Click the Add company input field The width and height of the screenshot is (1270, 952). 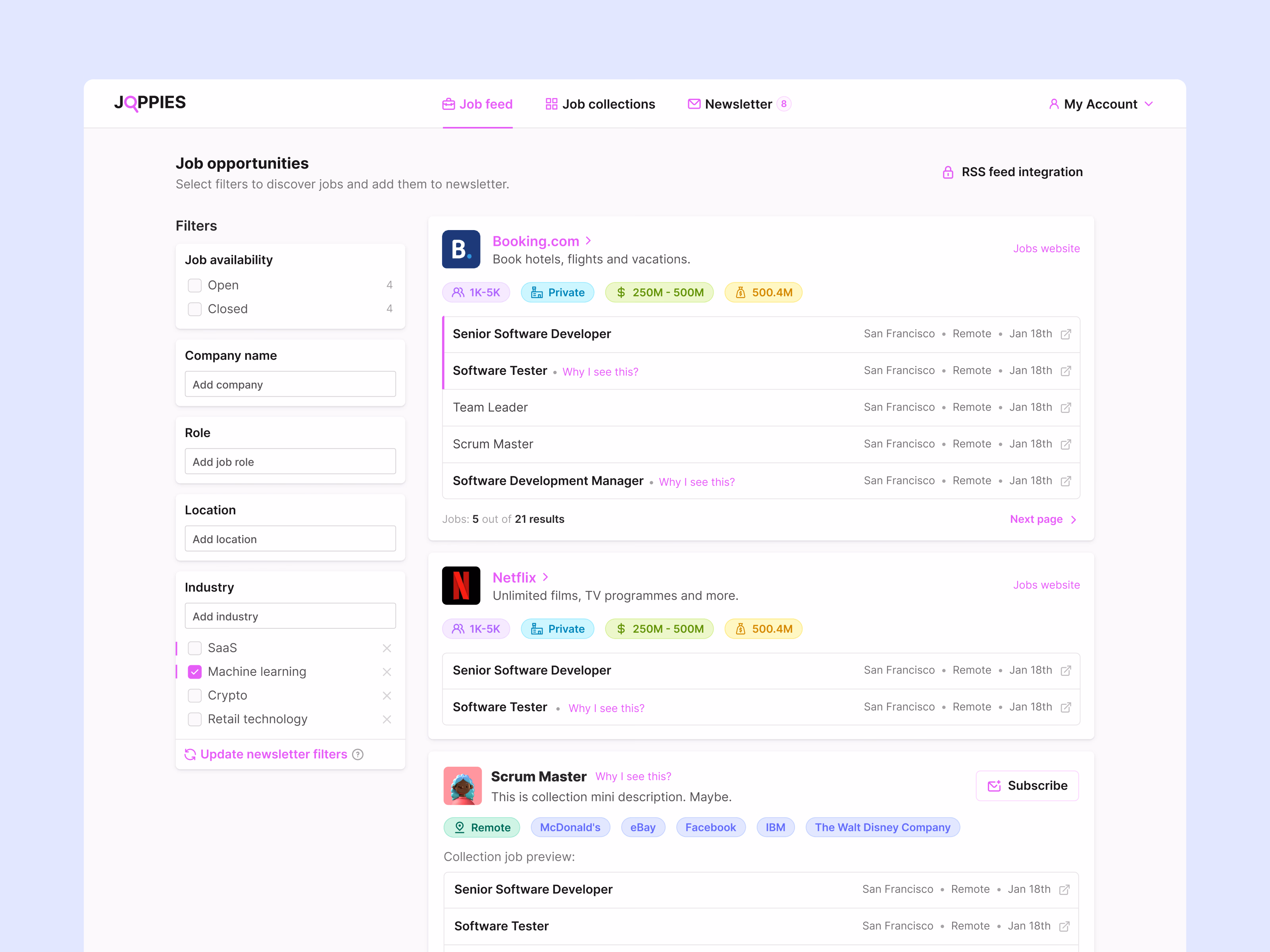[x=291, y=384]
